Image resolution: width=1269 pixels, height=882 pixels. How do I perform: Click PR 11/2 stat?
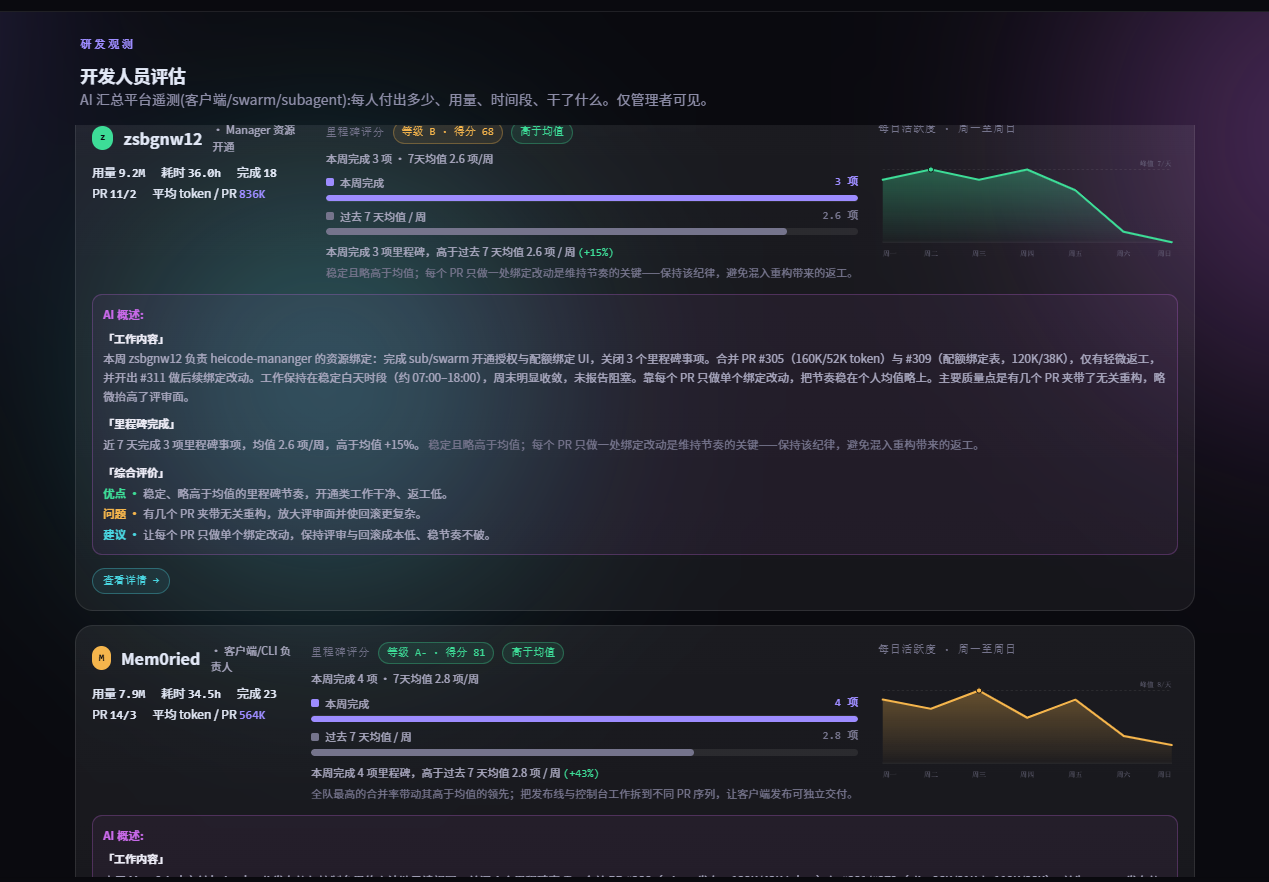tap(114, 194)
